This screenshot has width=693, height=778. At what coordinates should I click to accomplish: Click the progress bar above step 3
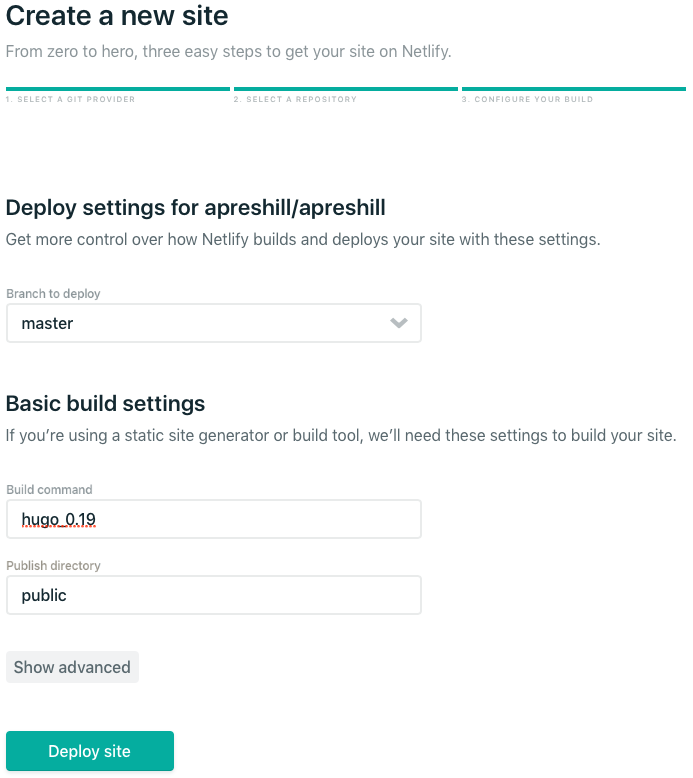(573, 89)
